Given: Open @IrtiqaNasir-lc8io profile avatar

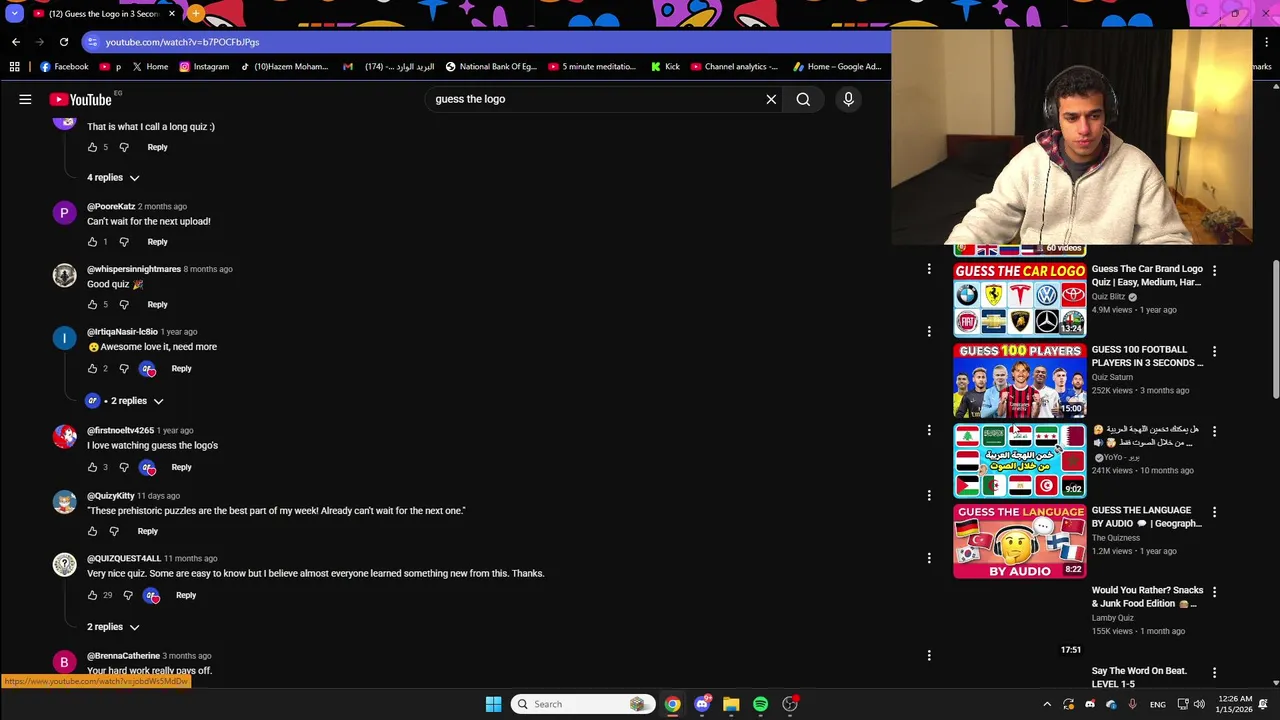Looking at the screenshot, I should click(x=64, y=338).
